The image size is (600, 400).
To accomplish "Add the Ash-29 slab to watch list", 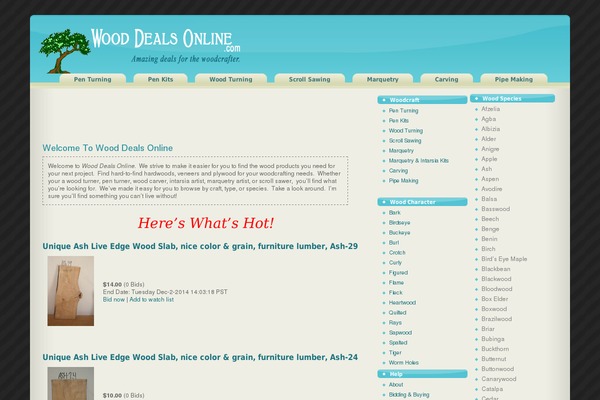I will click(152, 299).
